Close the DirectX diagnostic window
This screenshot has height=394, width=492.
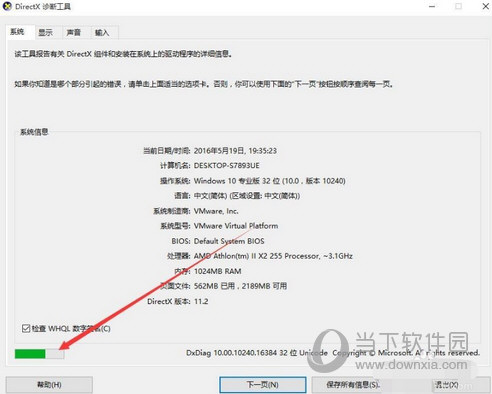[485, 6]
